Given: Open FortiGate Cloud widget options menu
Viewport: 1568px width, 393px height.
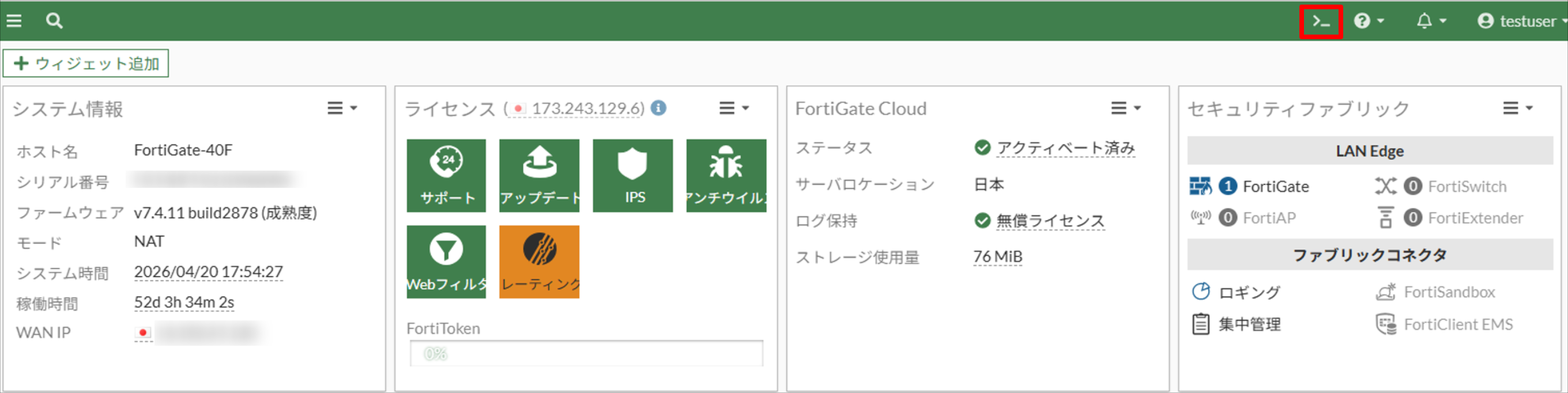Looking at the screenshot, I should [1126, 108].
